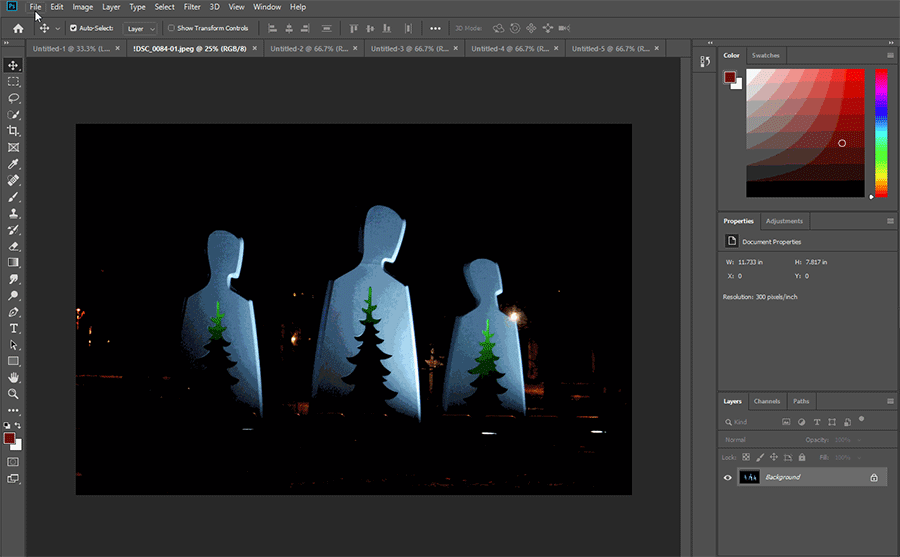Open the File menu
The image size is (900, 557).
tap(35, 7)
